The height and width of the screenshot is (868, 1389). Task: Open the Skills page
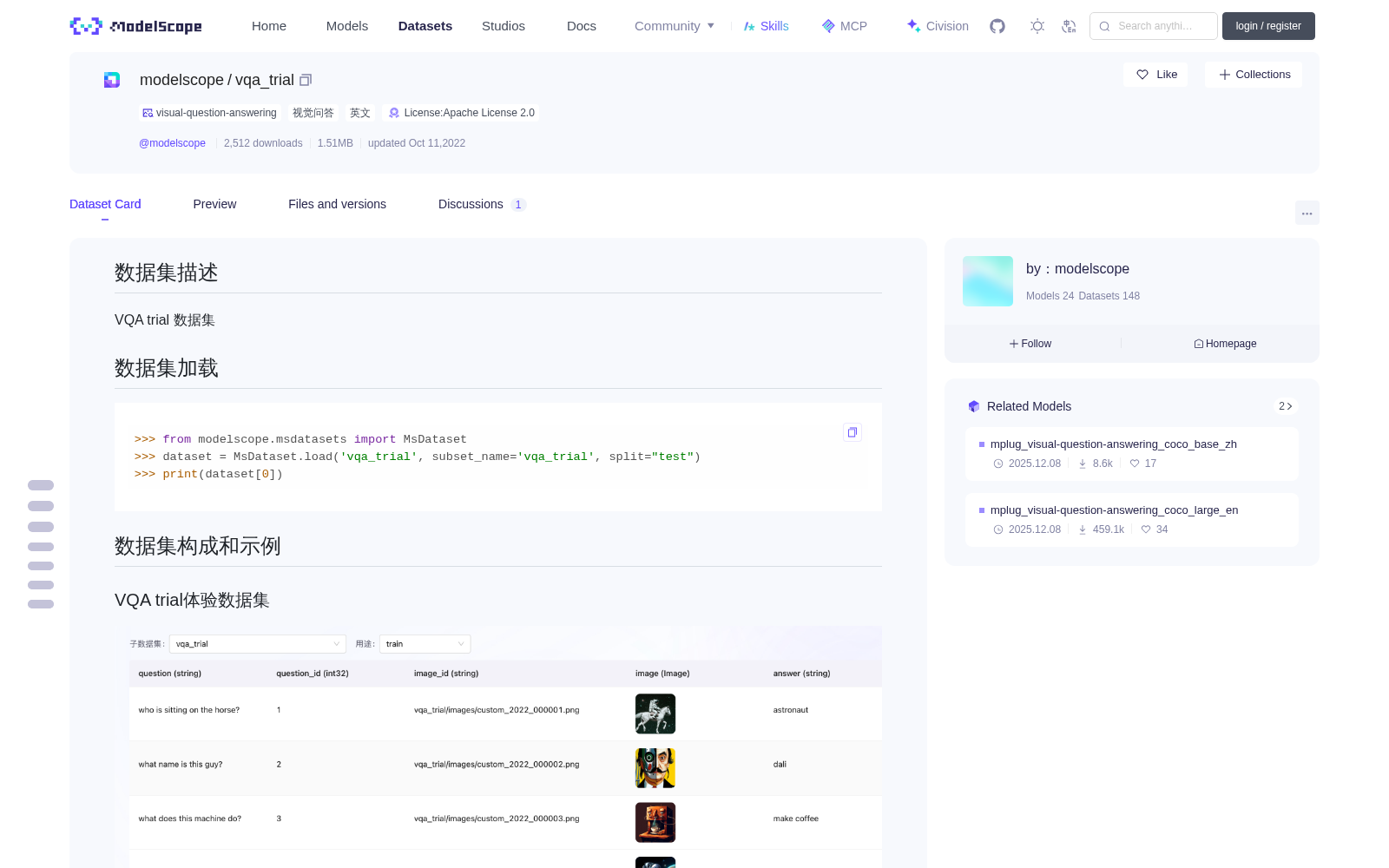click(766, 26)
